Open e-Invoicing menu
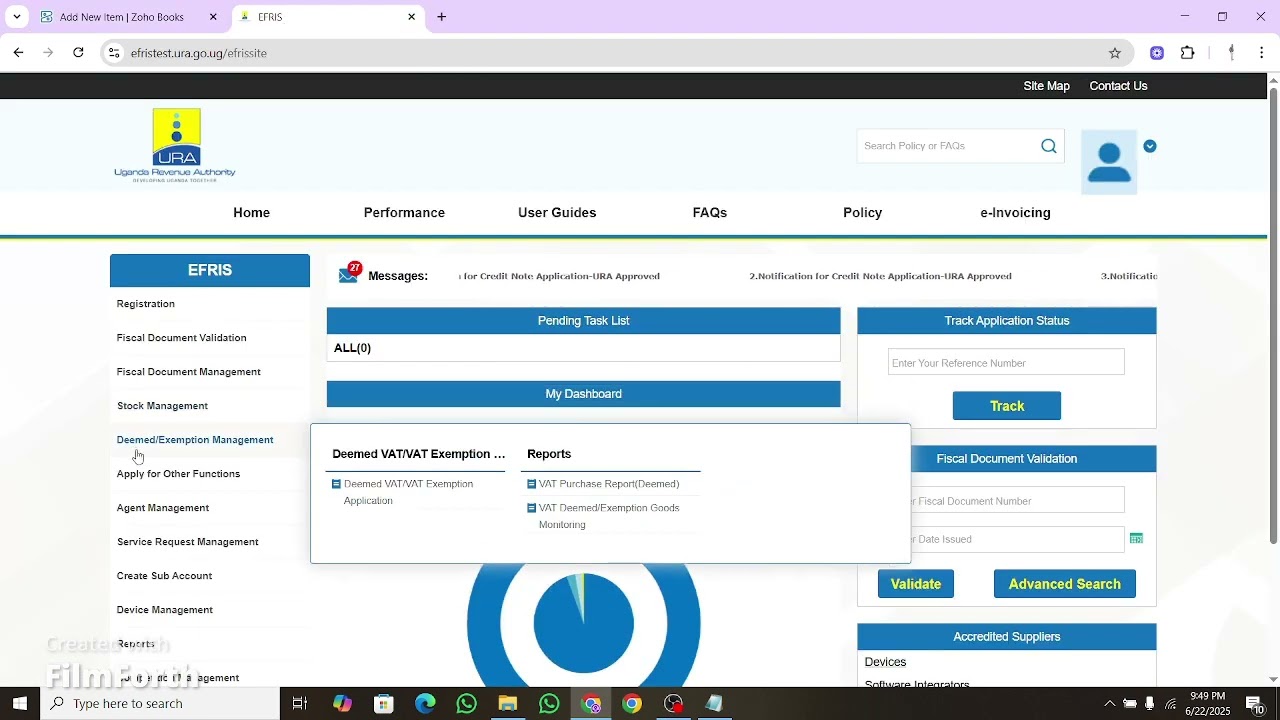The height and width of the screenshot is (720, 1280). [x=1015, y=213]
